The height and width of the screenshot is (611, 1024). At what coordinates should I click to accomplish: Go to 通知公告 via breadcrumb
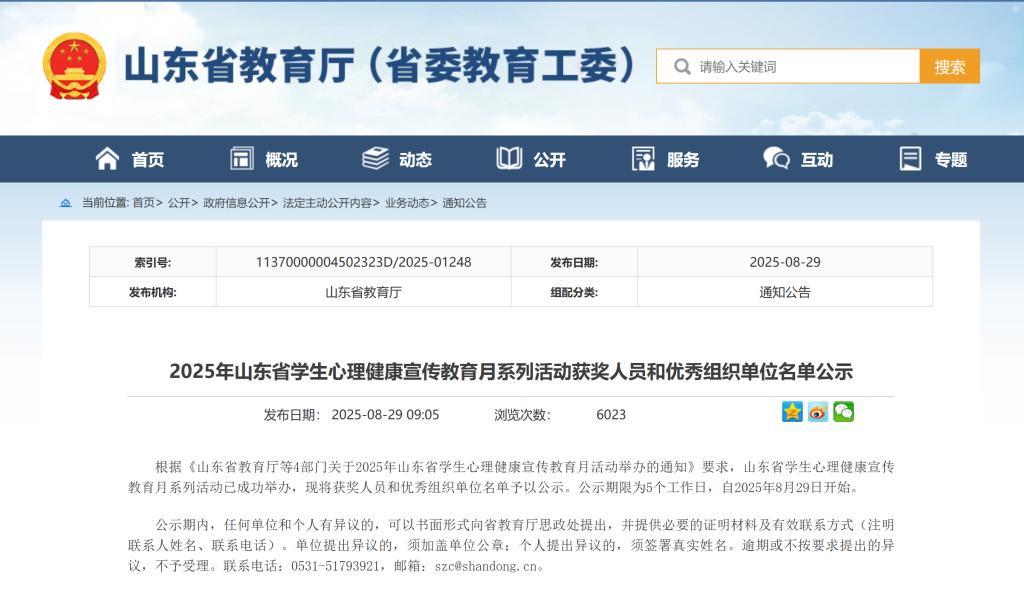[x=465, y=203]
